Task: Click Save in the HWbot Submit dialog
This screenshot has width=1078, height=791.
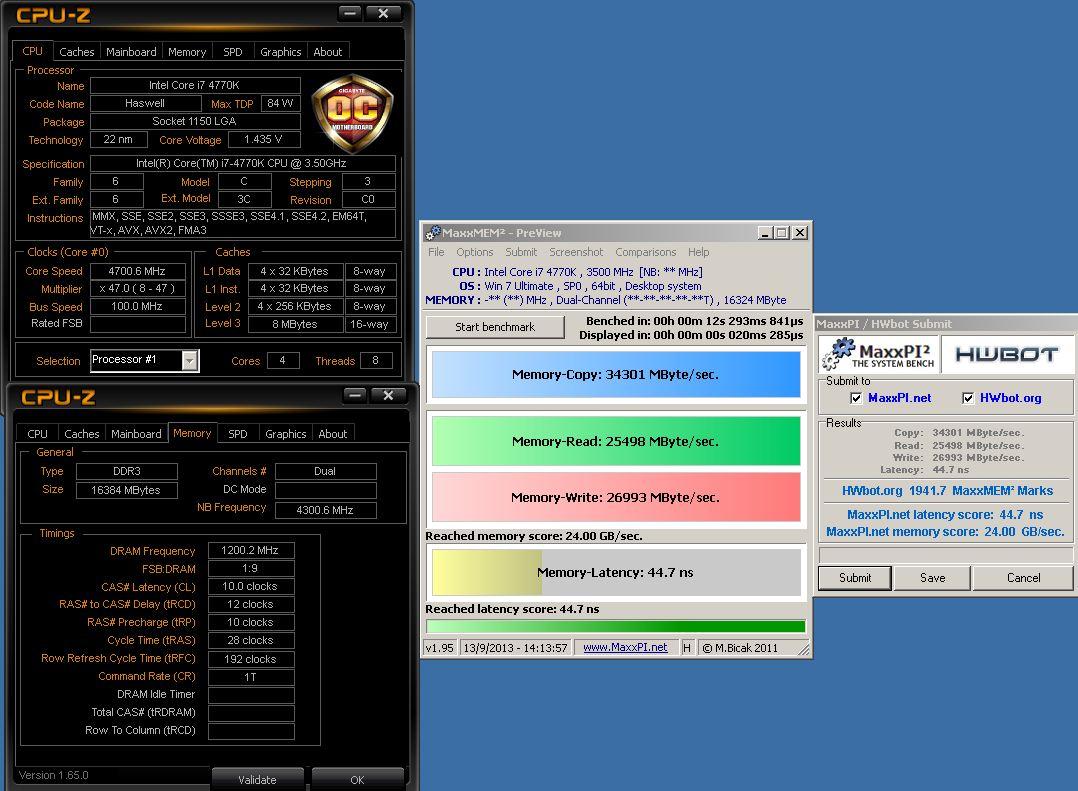Action: (x=932, y=578)
